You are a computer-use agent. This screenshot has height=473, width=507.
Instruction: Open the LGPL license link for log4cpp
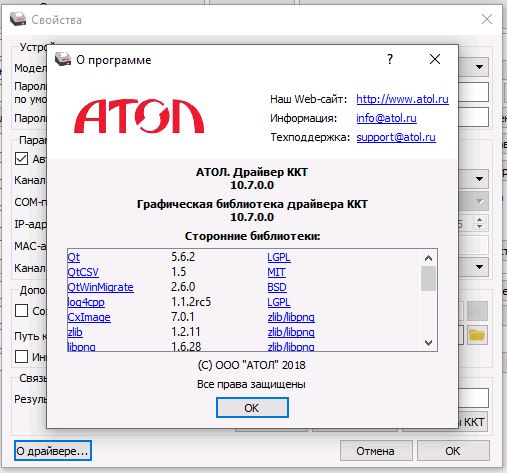pyautogui.click(x=279, y=302)
